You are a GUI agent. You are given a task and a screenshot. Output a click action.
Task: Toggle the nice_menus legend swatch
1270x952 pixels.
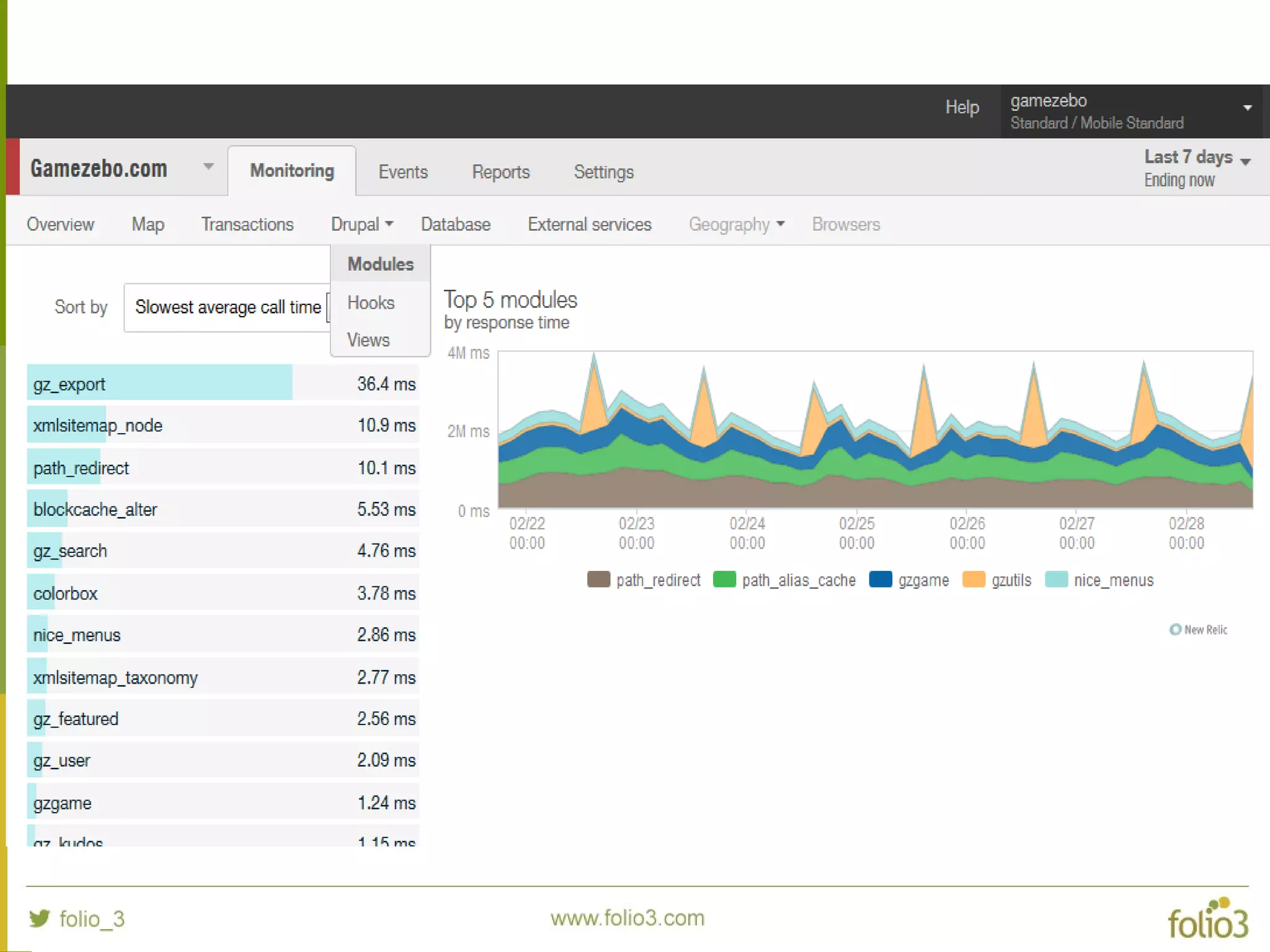point(1056,580)
